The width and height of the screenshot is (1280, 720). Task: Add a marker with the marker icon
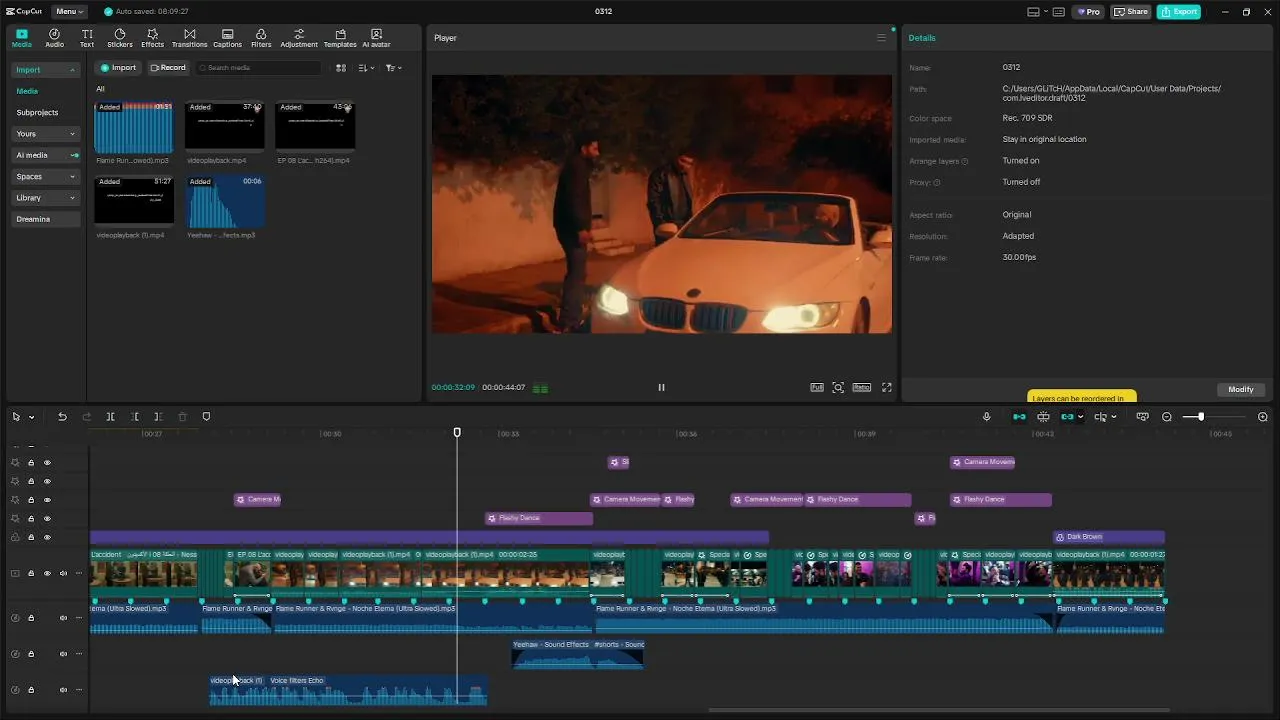pyautogui.click(x=206, y=417)
